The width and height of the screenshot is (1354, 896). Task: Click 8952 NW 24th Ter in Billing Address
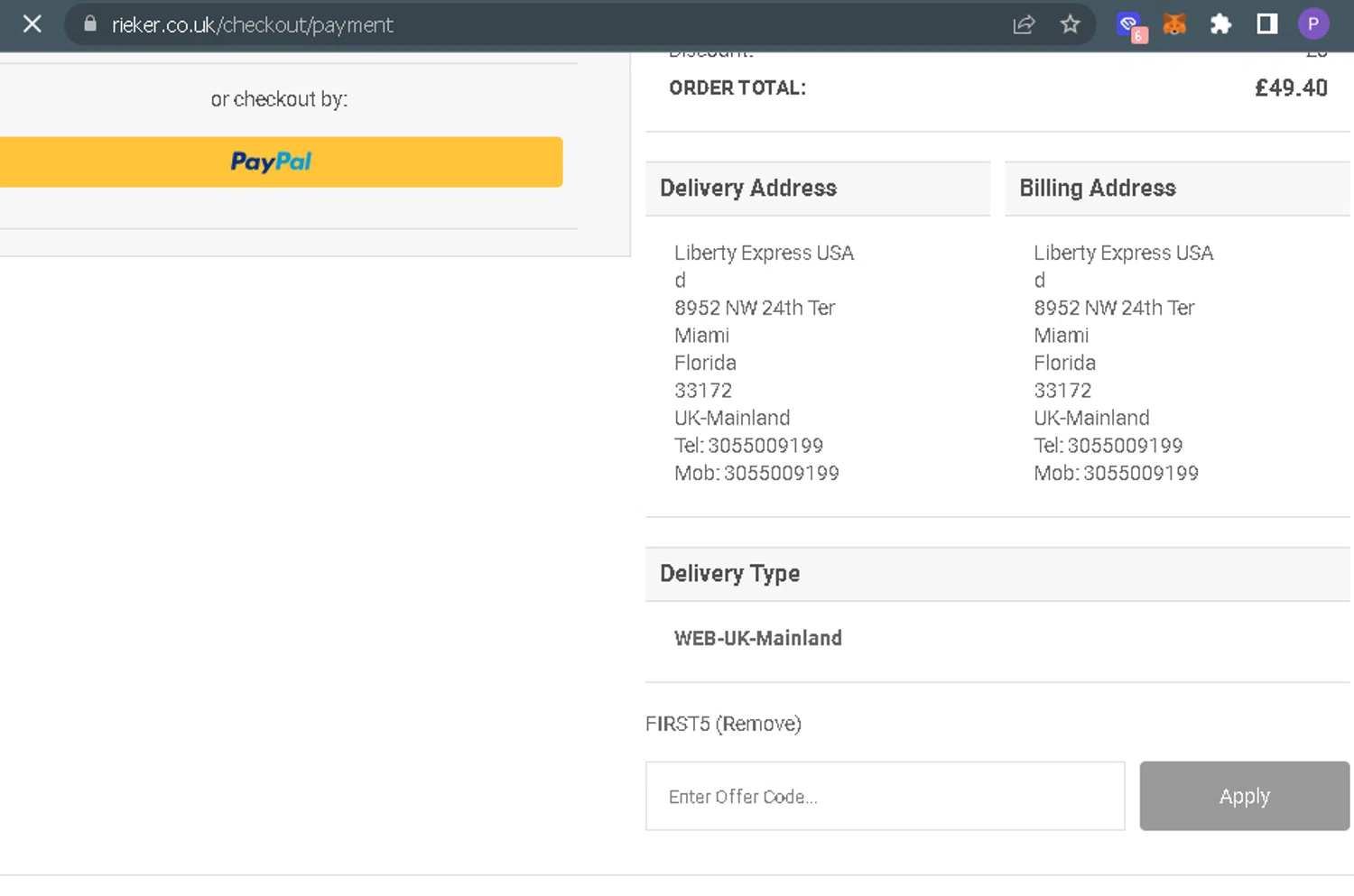[1114, 308]
